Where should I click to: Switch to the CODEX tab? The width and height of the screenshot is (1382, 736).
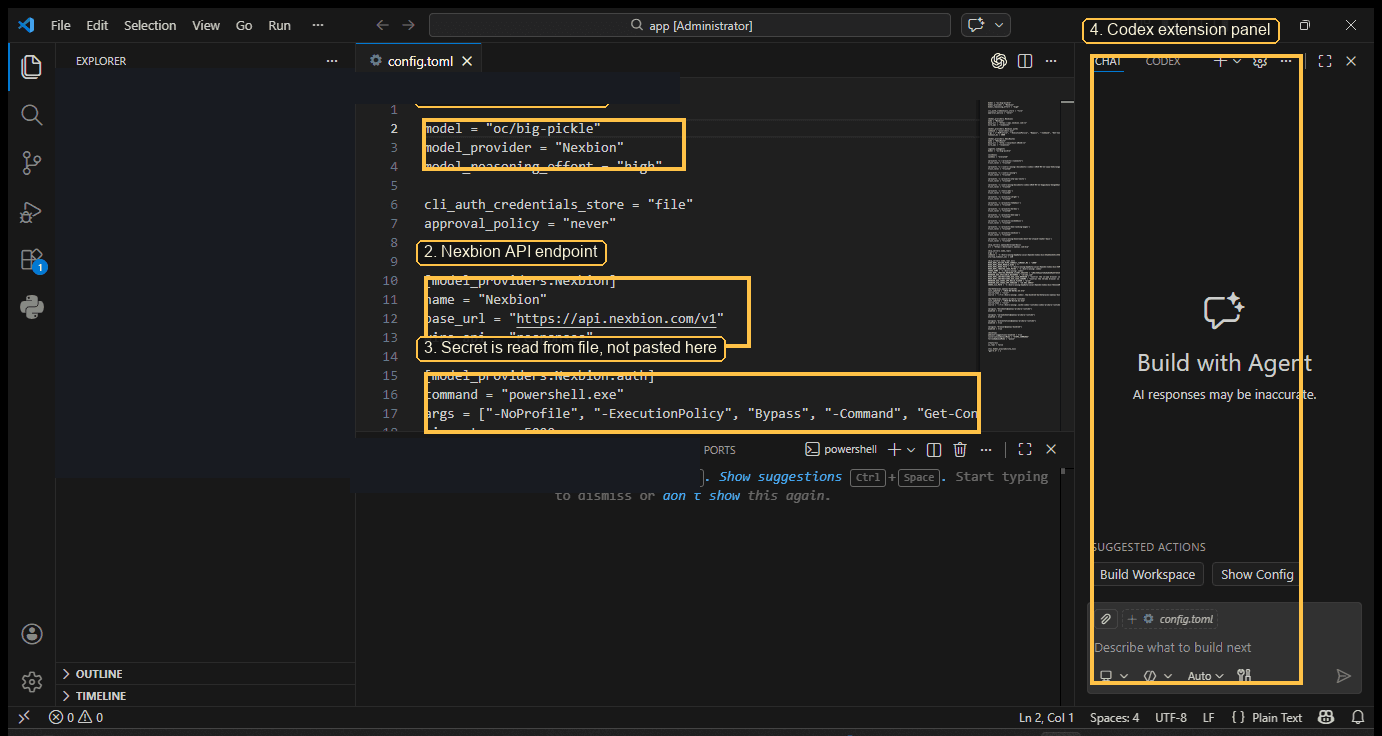tap(1163, 61)
